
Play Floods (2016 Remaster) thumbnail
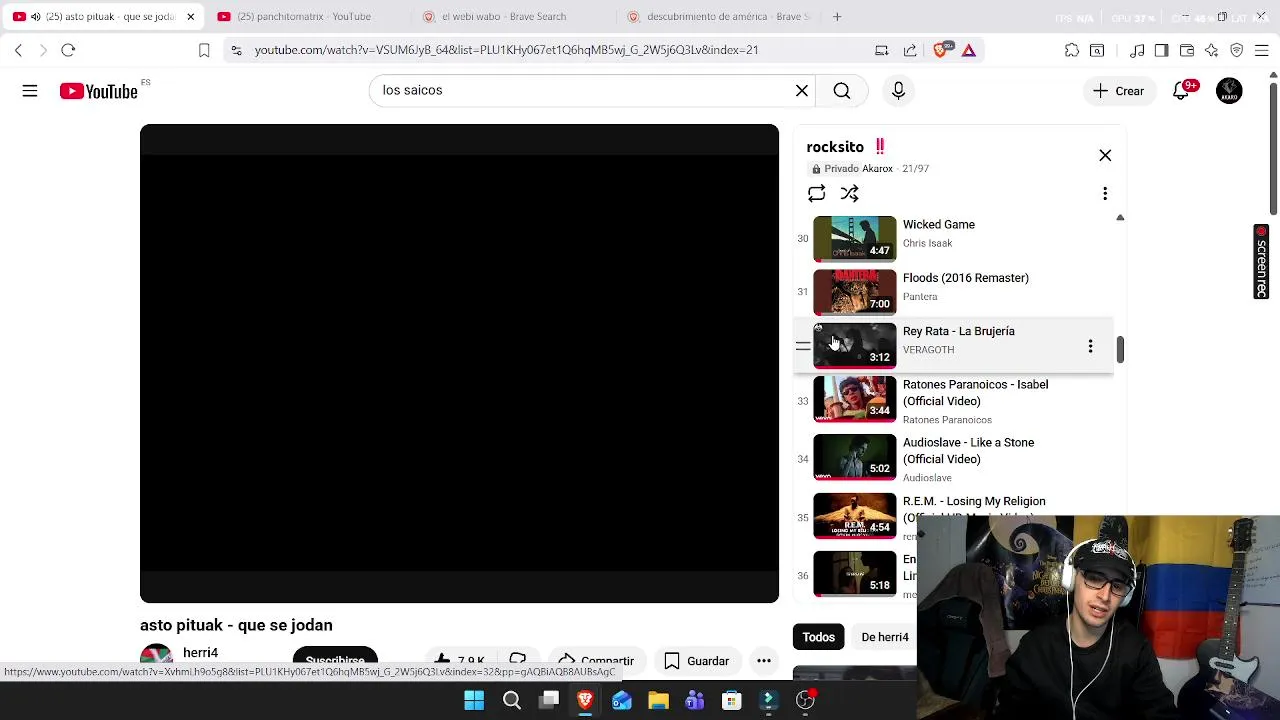(855, 292)
